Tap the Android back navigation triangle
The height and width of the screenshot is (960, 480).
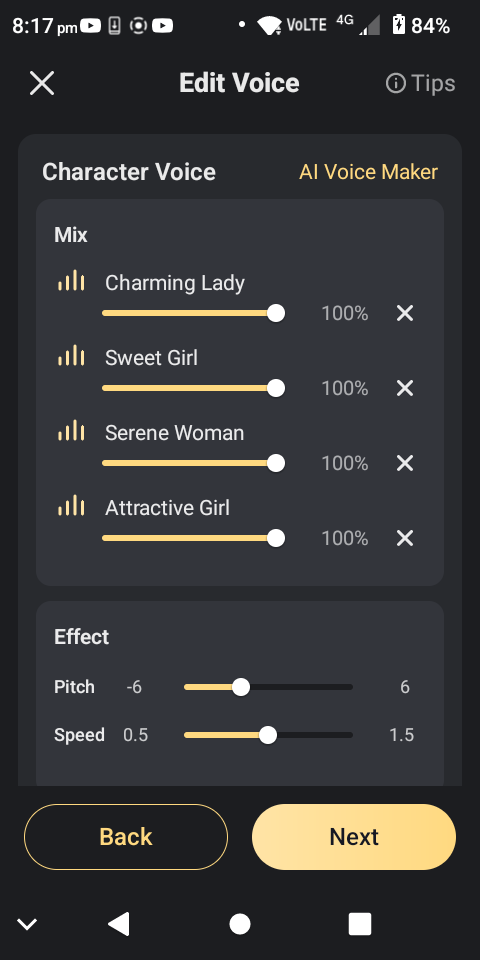pyautogui.click(x=119, y=924)
